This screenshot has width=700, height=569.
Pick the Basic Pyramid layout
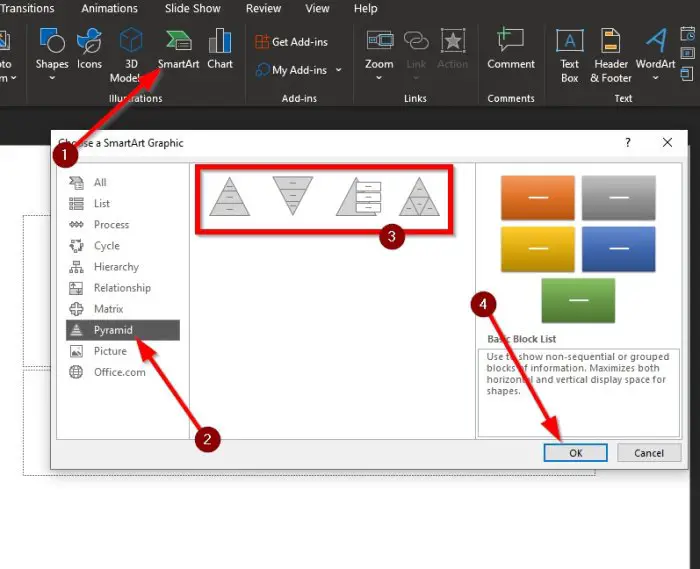click(229, 197)
